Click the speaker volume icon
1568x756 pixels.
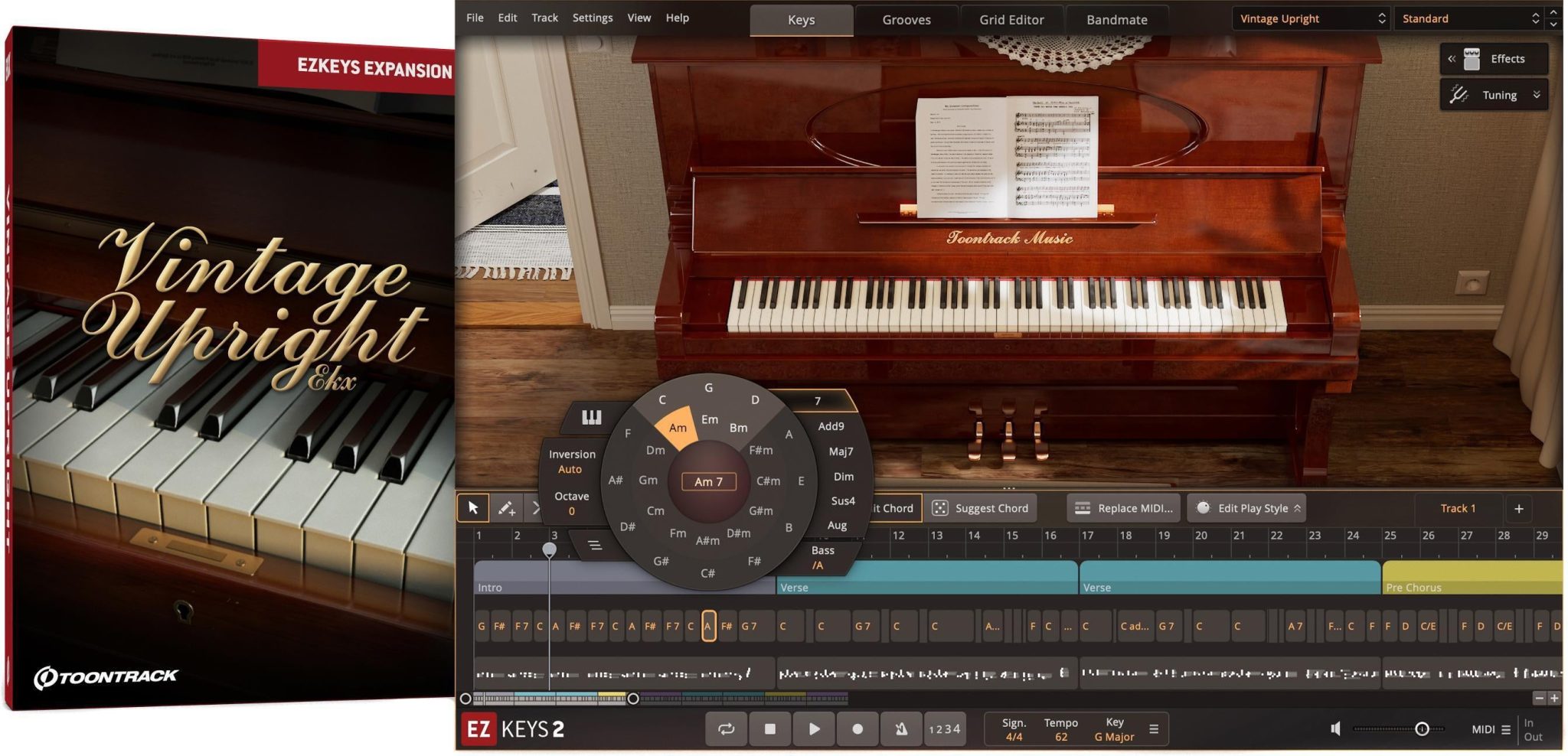pos(1336,729)
